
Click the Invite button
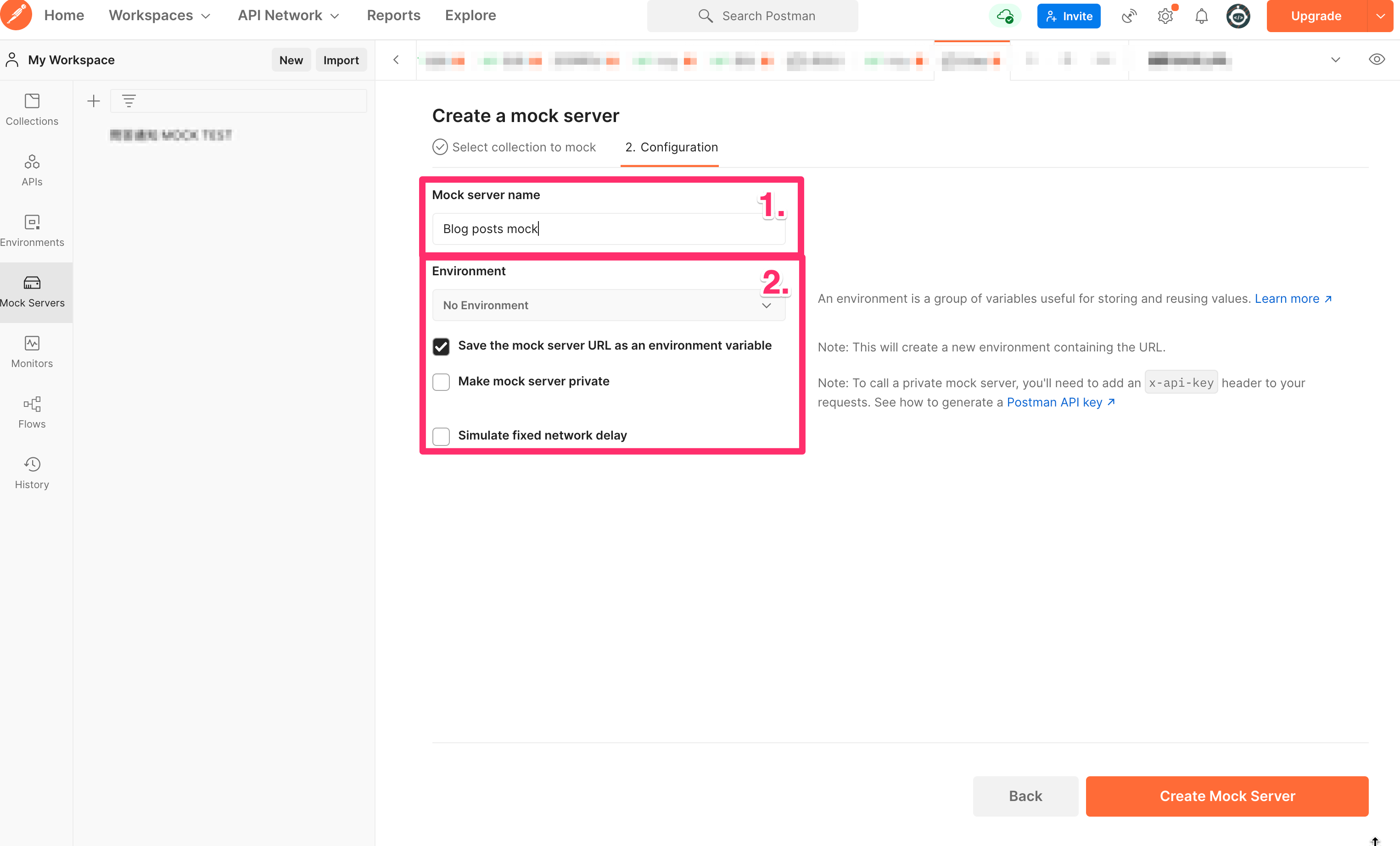coord(1068,16)
